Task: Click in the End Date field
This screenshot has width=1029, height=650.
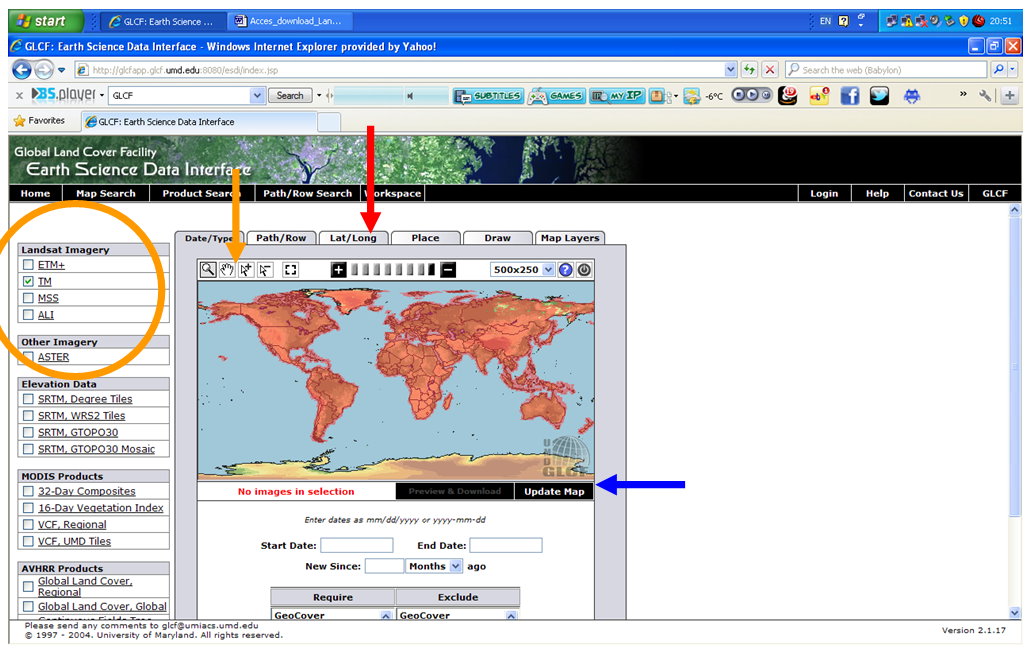Action: pyautogui.click(x=505, y=545)
